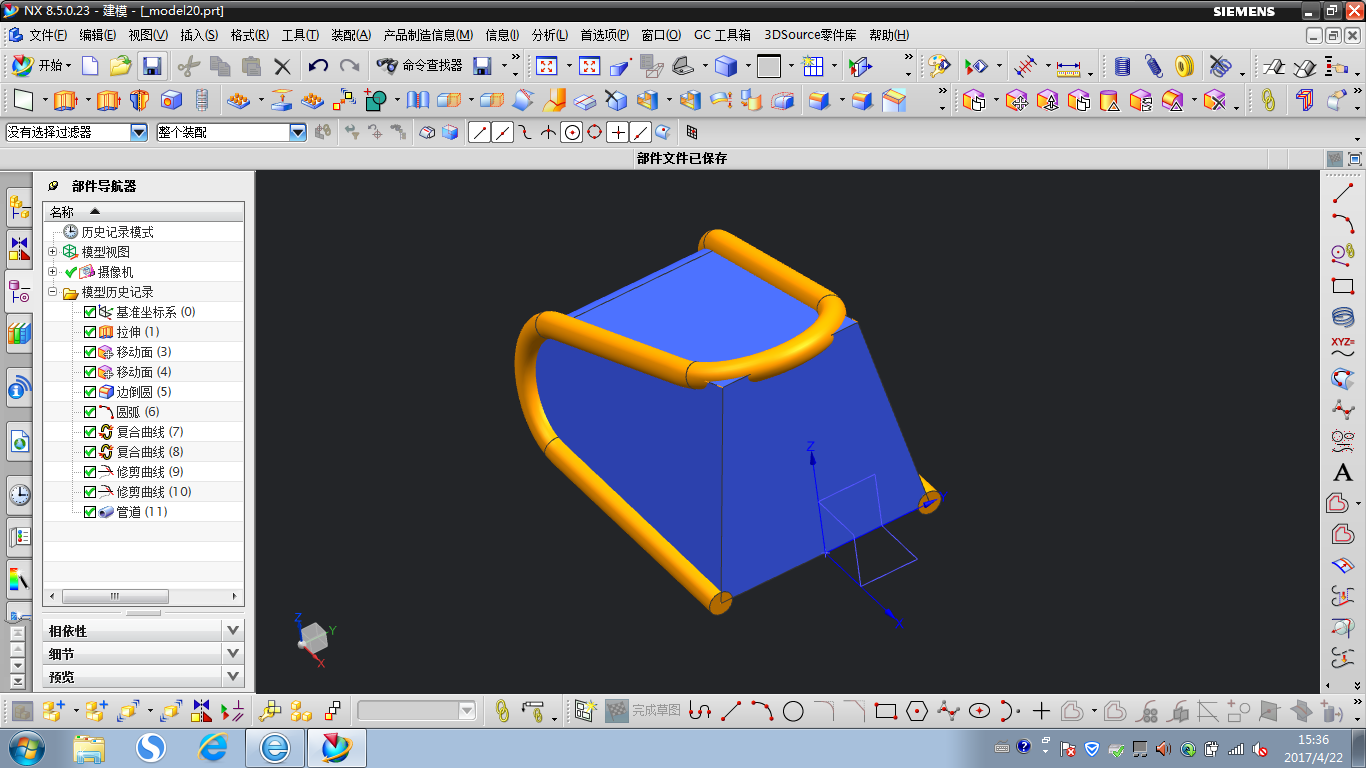Open a part with the folder icon
Screen dimensions: 1366x768
(x=120, y=66)
